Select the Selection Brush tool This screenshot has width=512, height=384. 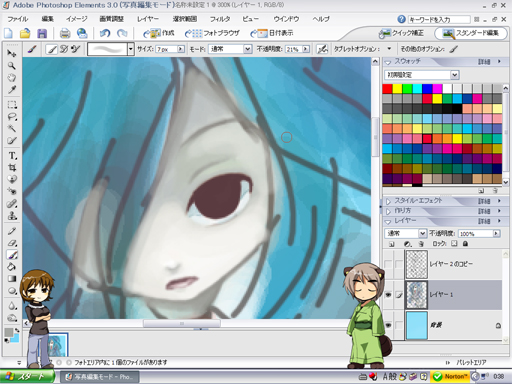point(12,140)
